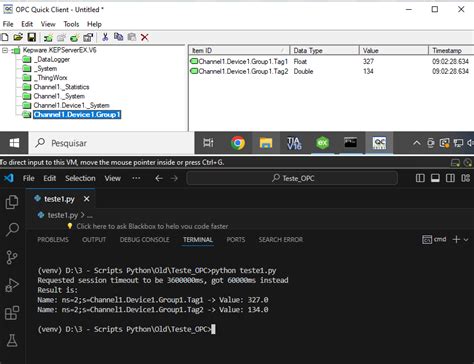Open Google Chrome from the taskbar
This screenshot has width=474, height=364.
pos(238,143)
